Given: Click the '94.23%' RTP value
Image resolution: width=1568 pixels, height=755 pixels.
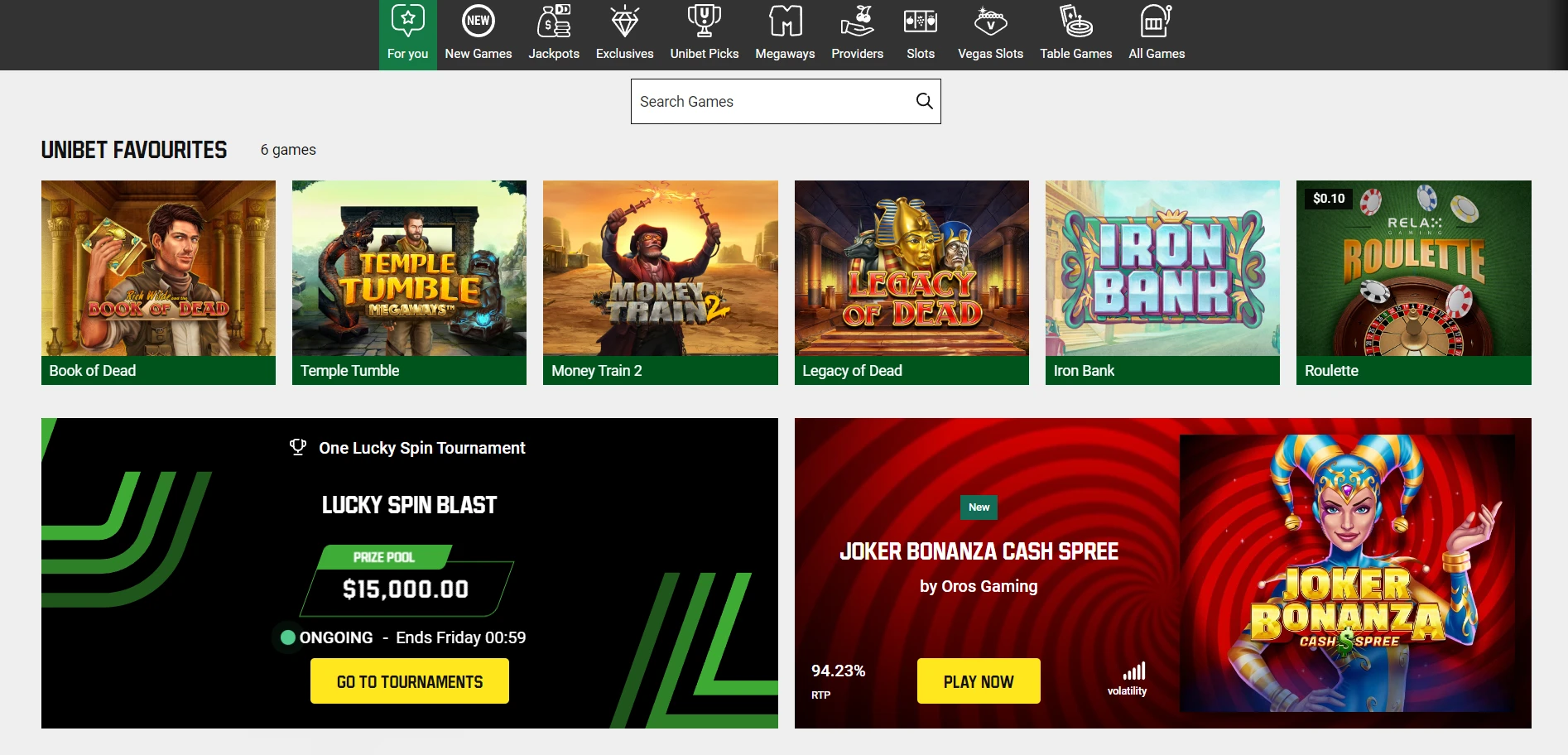Looking at the screenshot, I should tap(838, 671).
